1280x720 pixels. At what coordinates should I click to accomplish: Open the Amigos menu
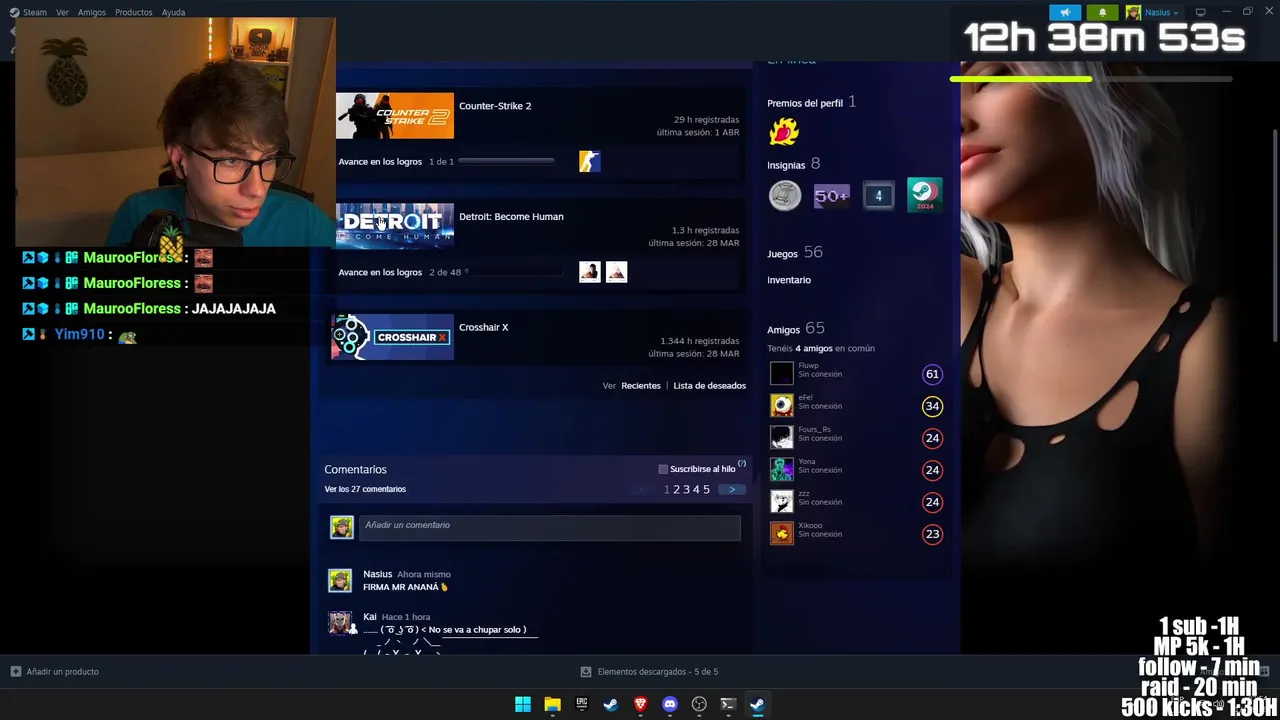tap(92, 12)
